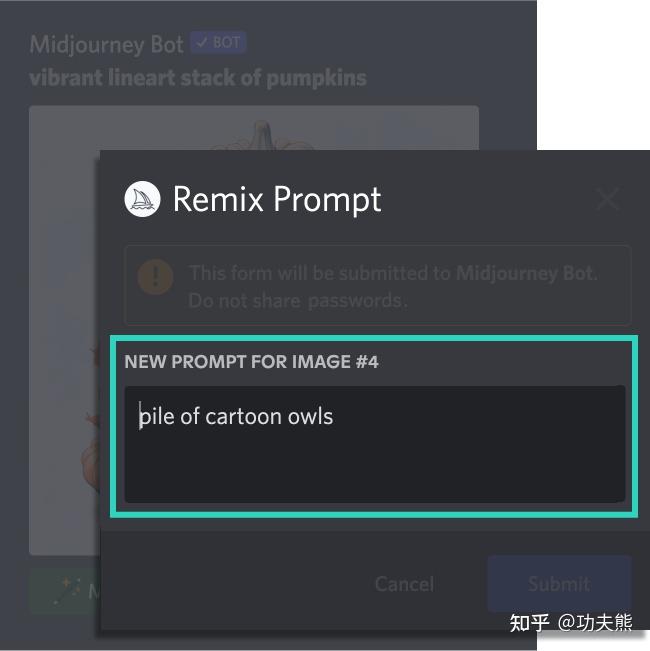The height and width of the screenshot is (651, 650).
Task: Click the 知乎 watermark logo text
Action: click(x=529, y=623)
